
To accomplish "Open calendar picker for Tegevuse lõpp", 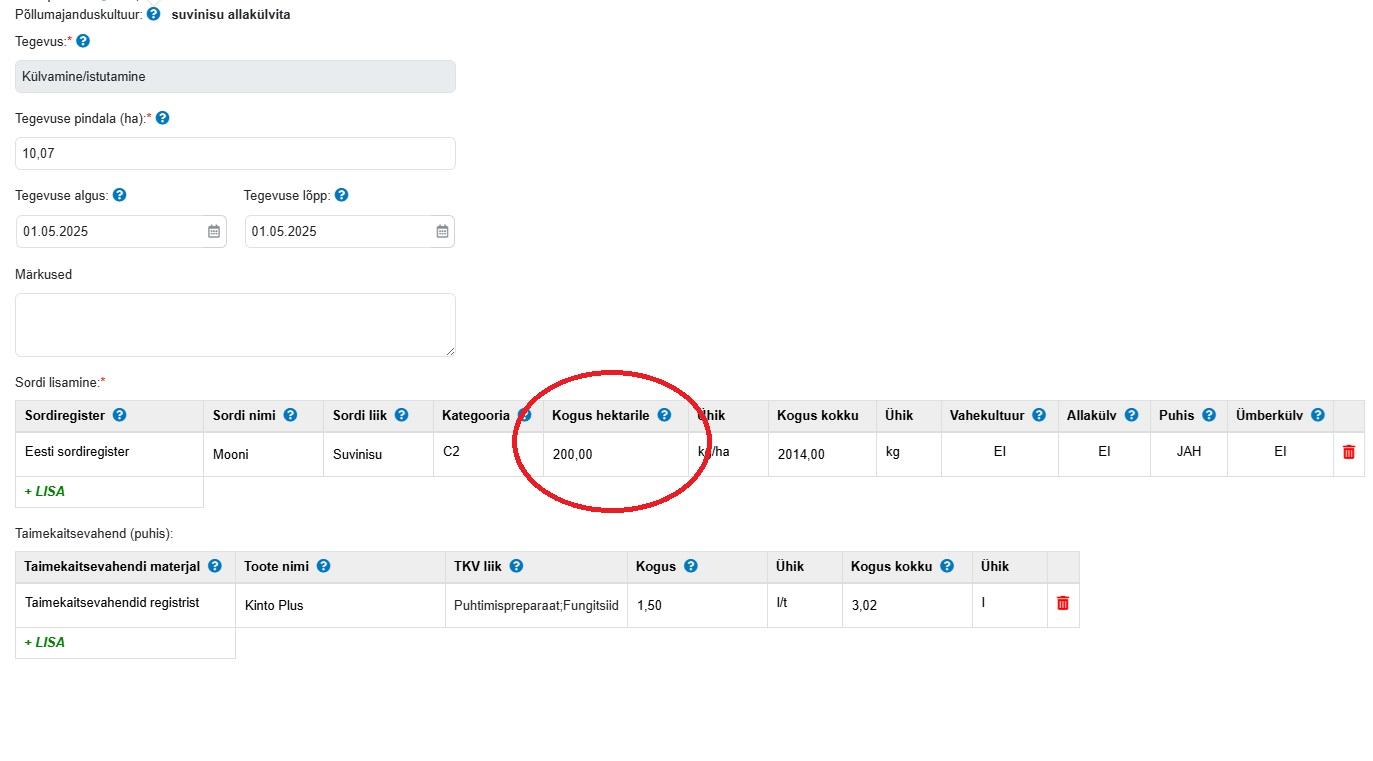I will coord(442,231).
